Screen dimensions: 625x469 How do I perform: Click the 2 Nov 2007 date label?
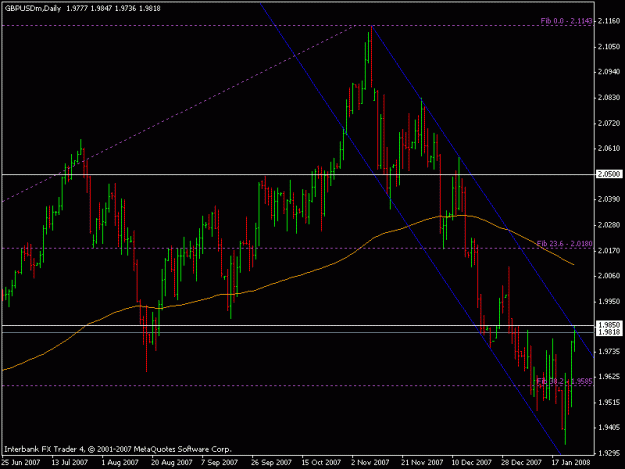tap(370, 462)
